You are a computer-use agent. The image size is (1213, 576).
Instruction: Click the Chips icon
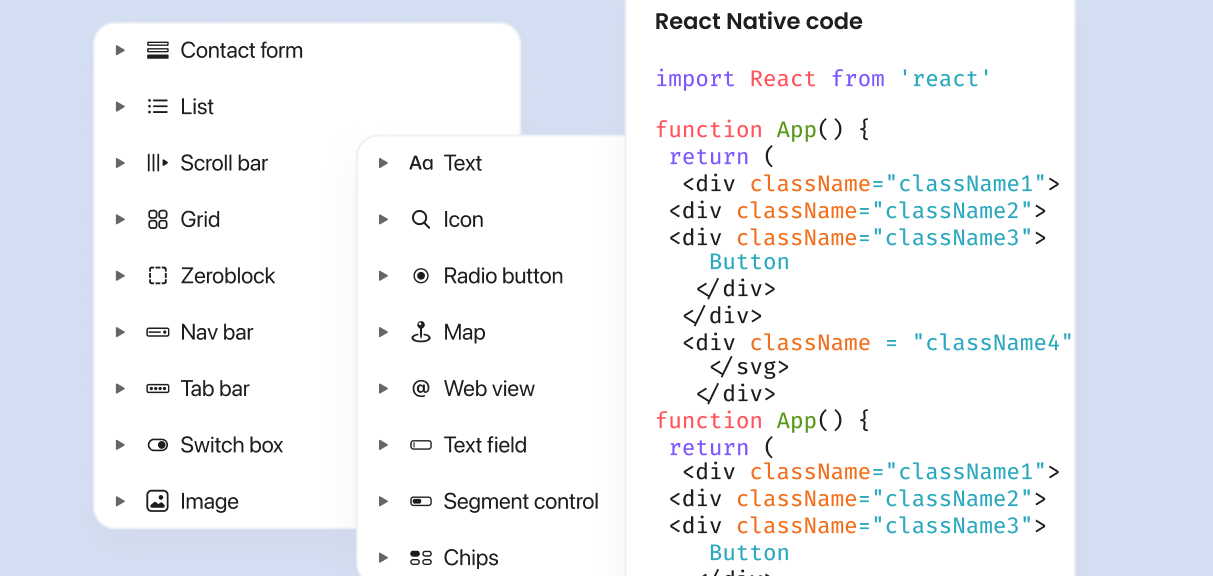pyautogui.click(x=421, y=558)
